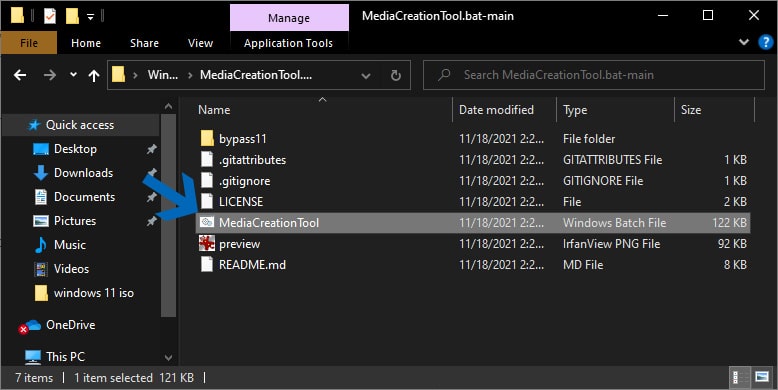
Task: Click the pin icon beside Pictures
Action: point(151,221)
